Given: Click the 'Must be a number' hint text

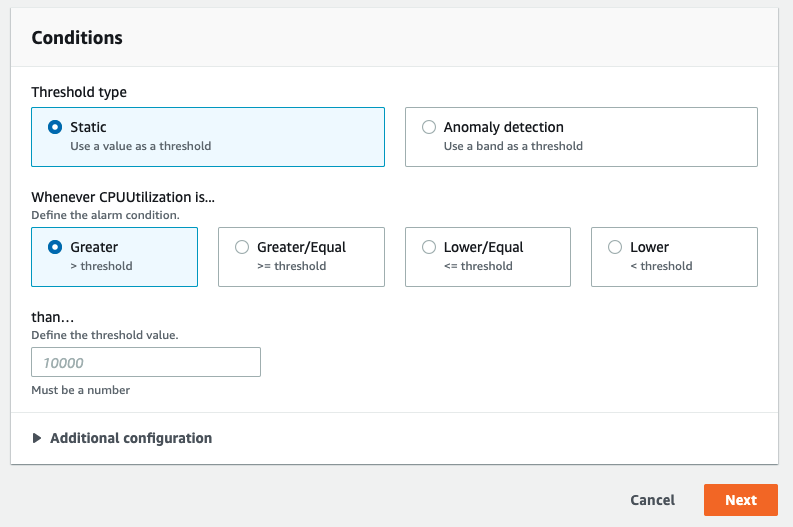Looking at the screenshot, I should [x=81, y=390].
